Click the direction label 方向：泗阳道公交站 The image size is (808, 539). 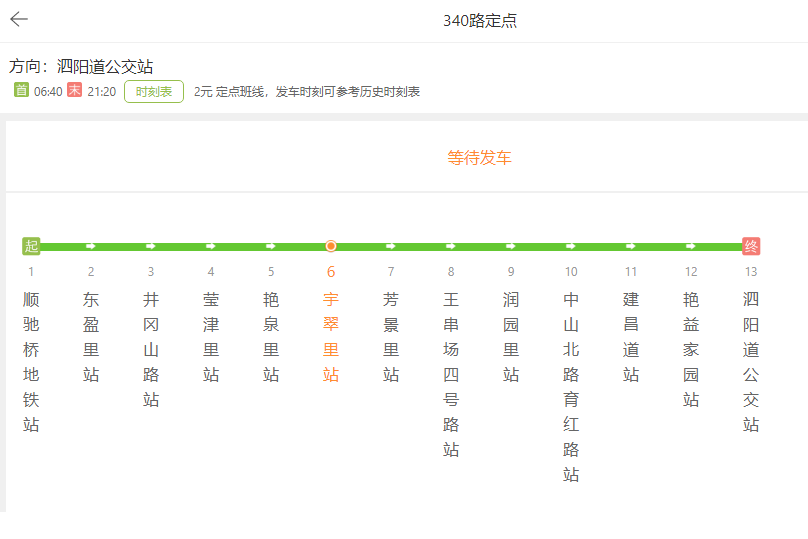81,66
